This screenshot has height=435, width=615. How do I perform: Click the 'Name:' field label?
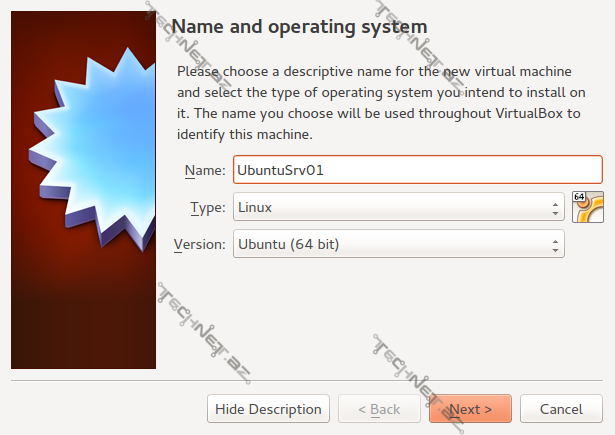coord(205,170)
